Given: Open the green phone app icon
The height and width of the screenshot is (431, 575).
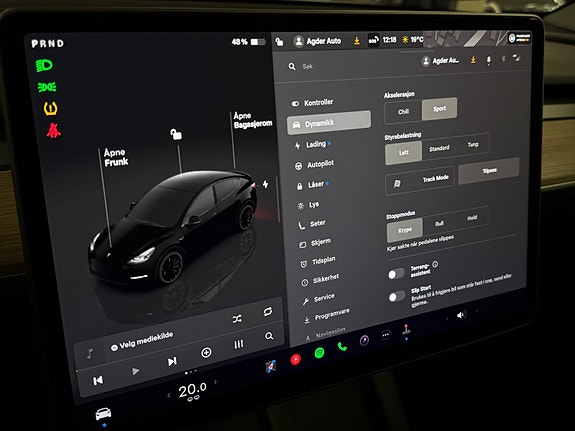Looking at the screenshot, I should coord(342,347).
